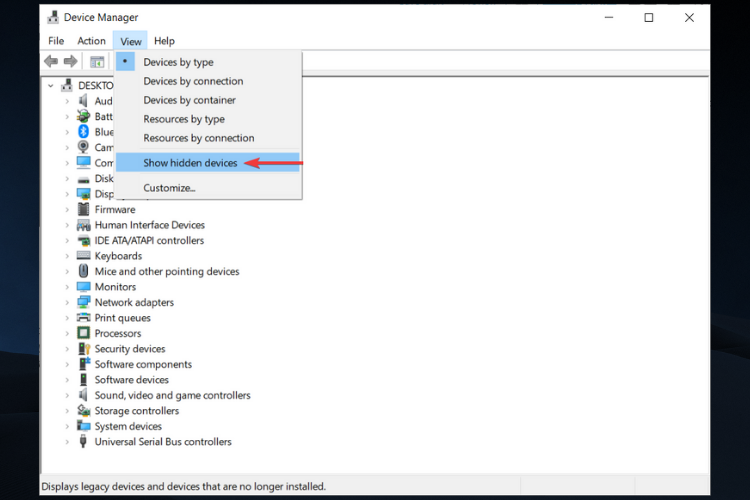Screen dimensions: 750x500
Task: Maximize the Device Manager window
Action: coord(649,18)
